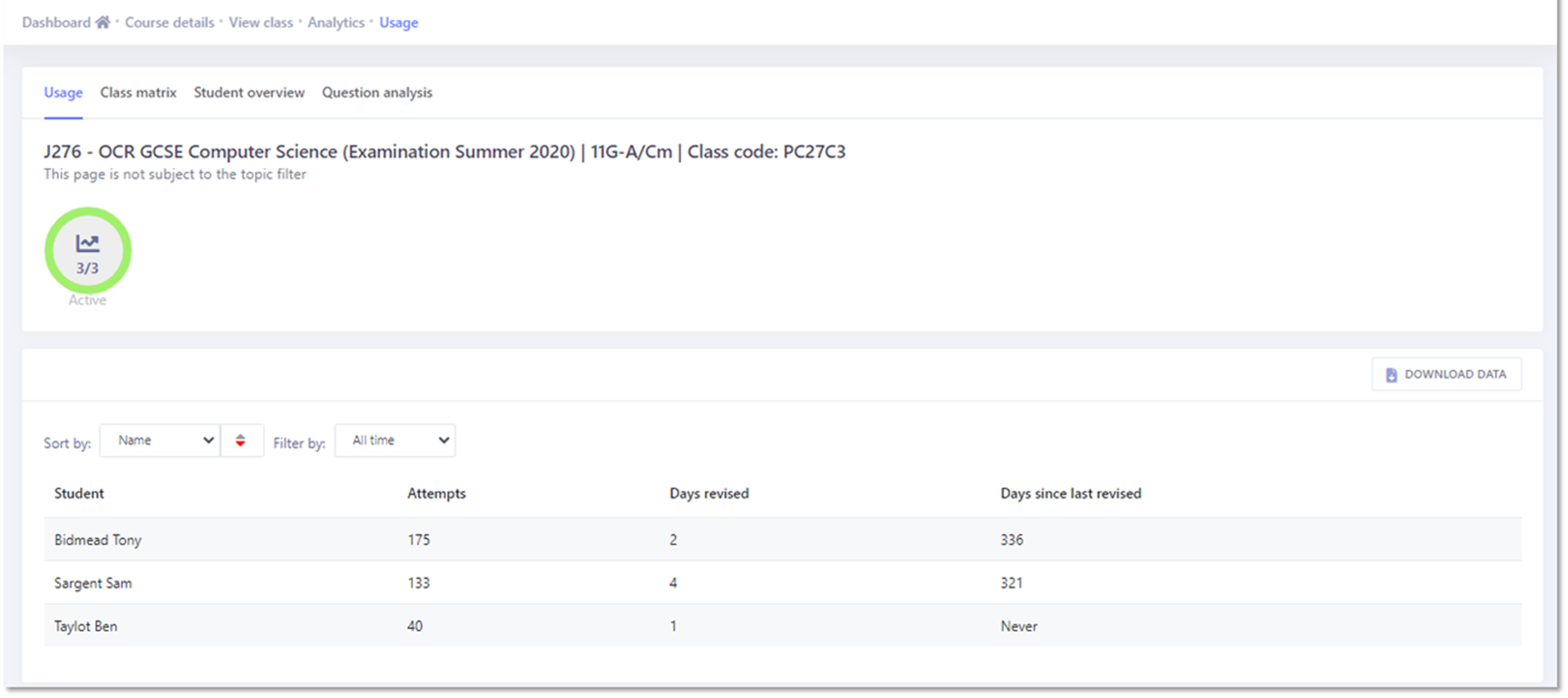
Task: Open the Filter by All time dropdown
Action: click(395, 441)
